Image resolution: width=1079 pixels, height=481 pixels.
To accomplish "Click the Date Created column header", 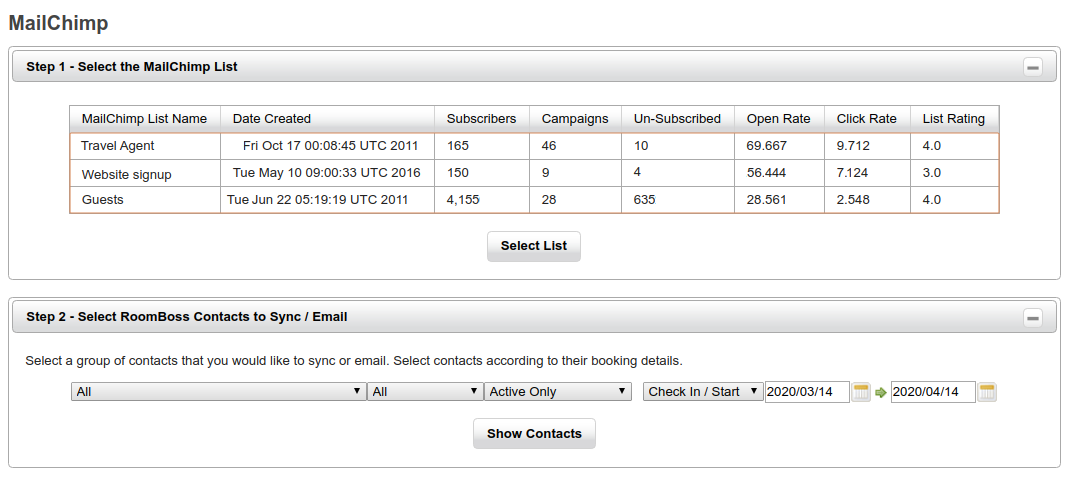I will coord(272,119).
